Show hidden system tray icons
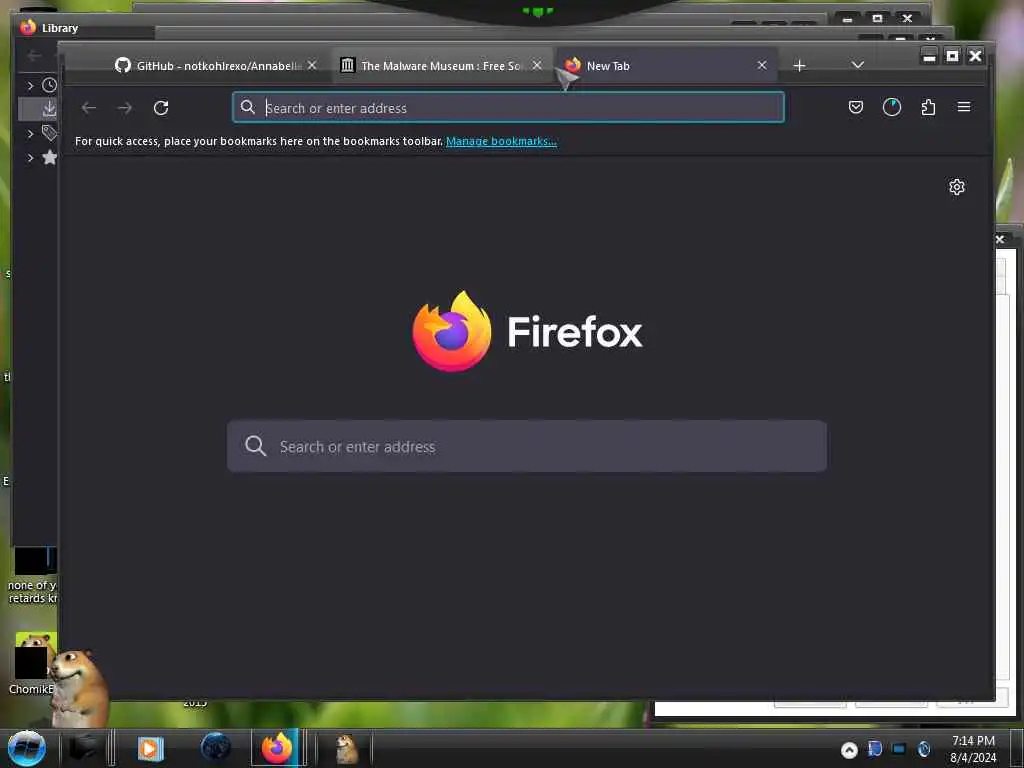1024x768 pixels. [849, 750]
